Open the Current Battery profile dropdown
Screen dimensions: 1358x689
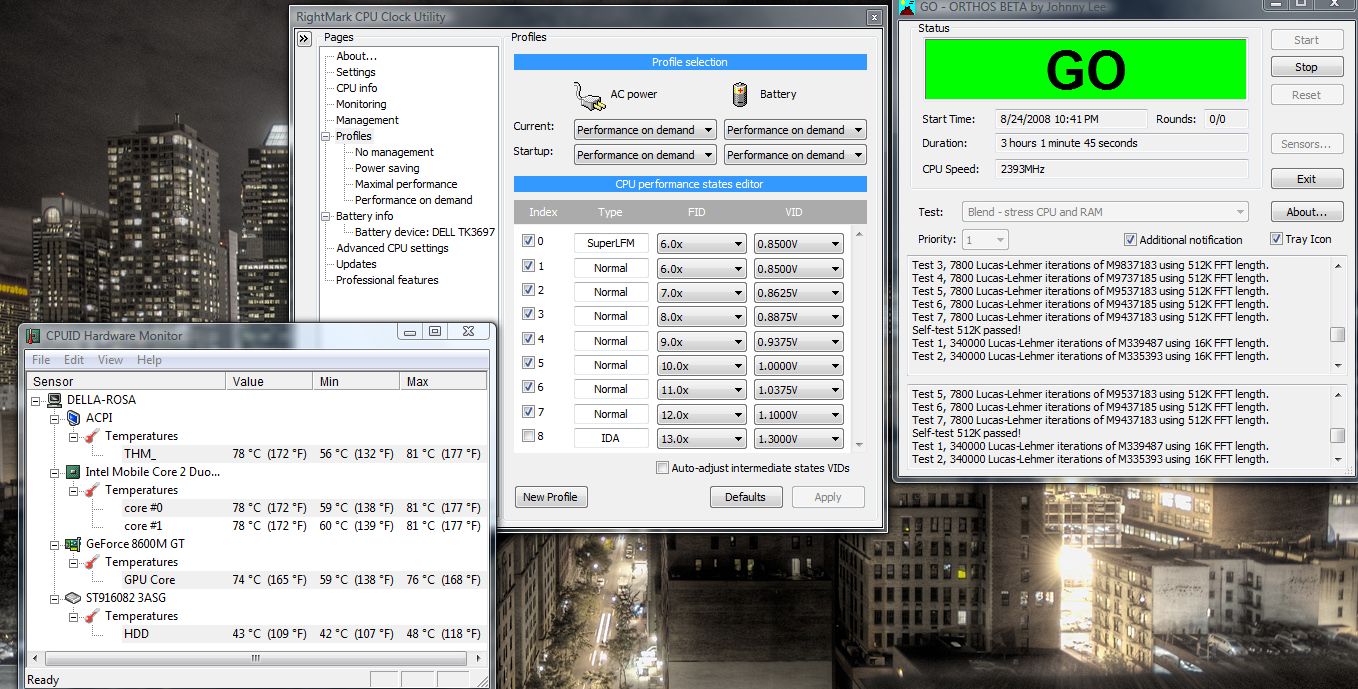[795, 130]
